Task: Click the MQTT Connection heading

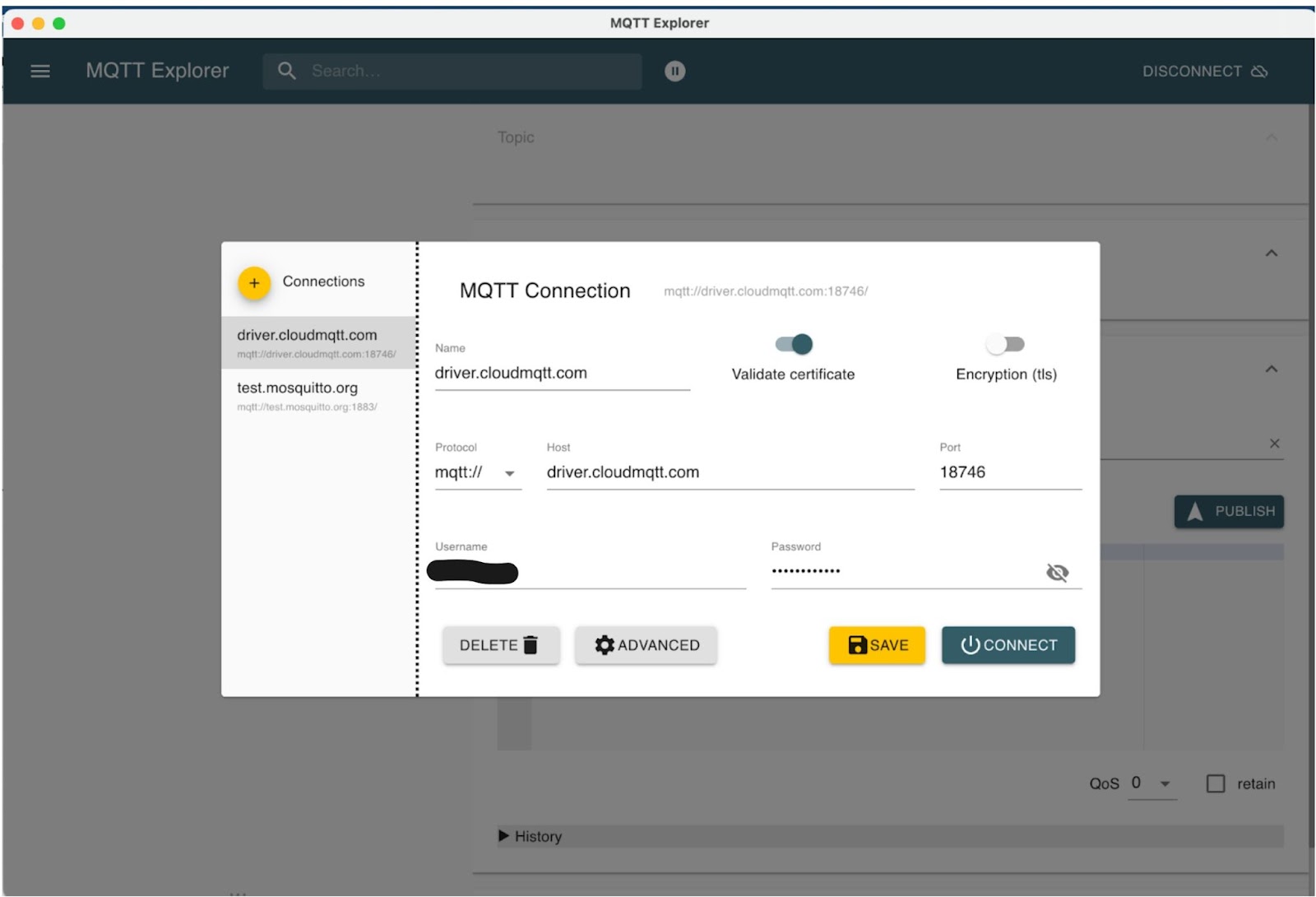Action: pyautogui.click(x=544, y=291)
